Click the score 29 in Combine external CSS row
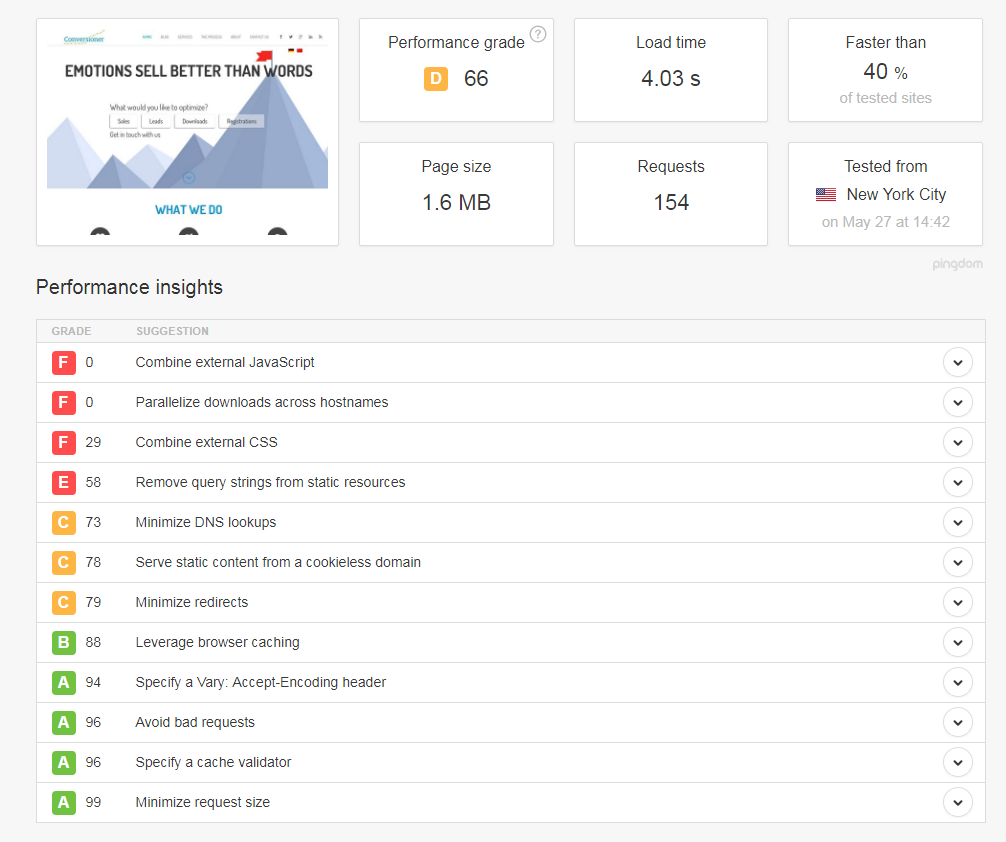The image size is (1006, 842). click(93, 442)
